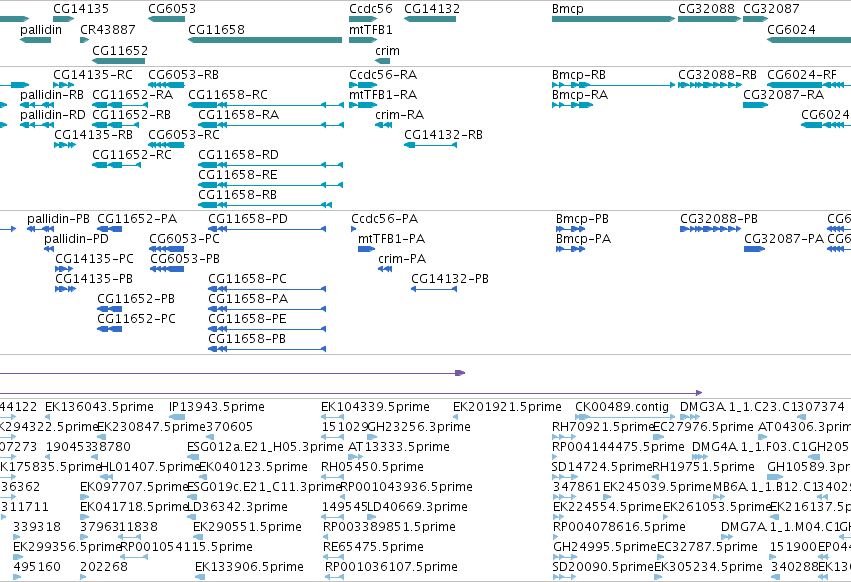Click the Ccdc56-RA transcript label
851x582 pixels.
[x=383, y=74]
